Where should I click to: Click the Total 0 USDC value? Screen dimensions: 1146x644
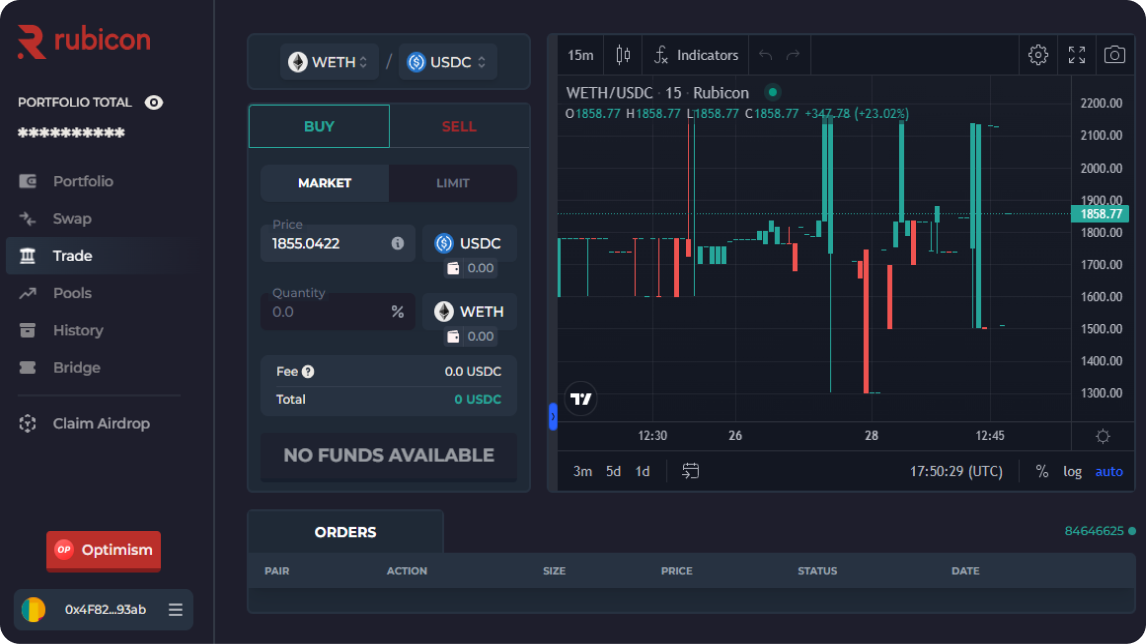tap(478, 399)
